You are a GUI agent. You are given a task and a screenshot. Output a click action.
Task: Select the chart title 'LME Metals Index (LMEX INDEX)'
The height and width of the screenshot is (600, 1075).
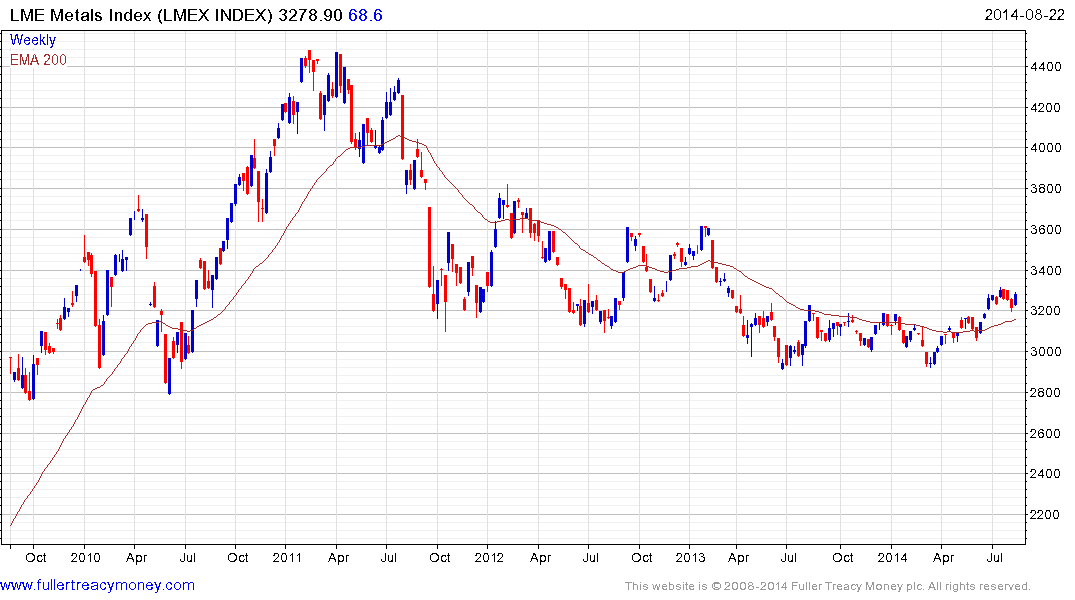(x=141, y=15)
